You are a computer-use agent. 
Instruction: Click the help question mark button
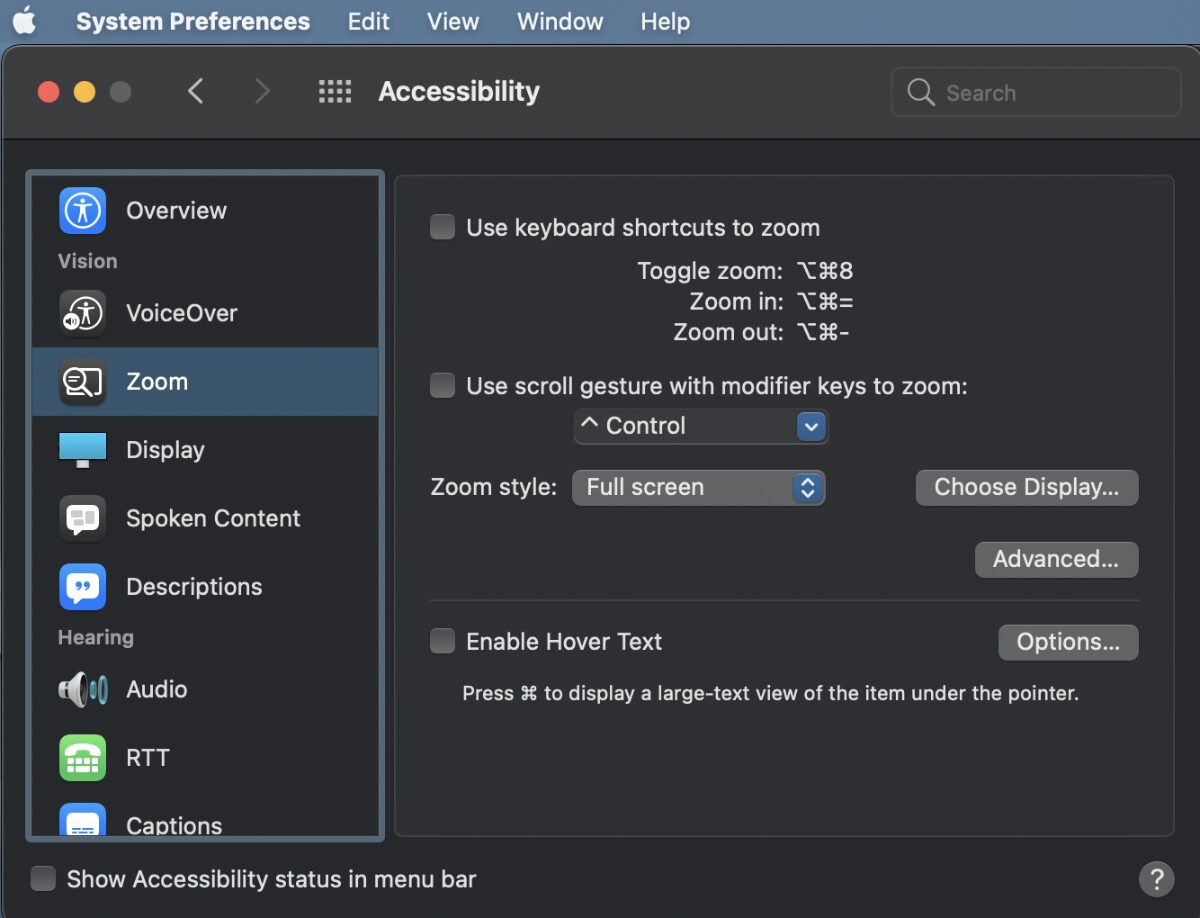1156,879
